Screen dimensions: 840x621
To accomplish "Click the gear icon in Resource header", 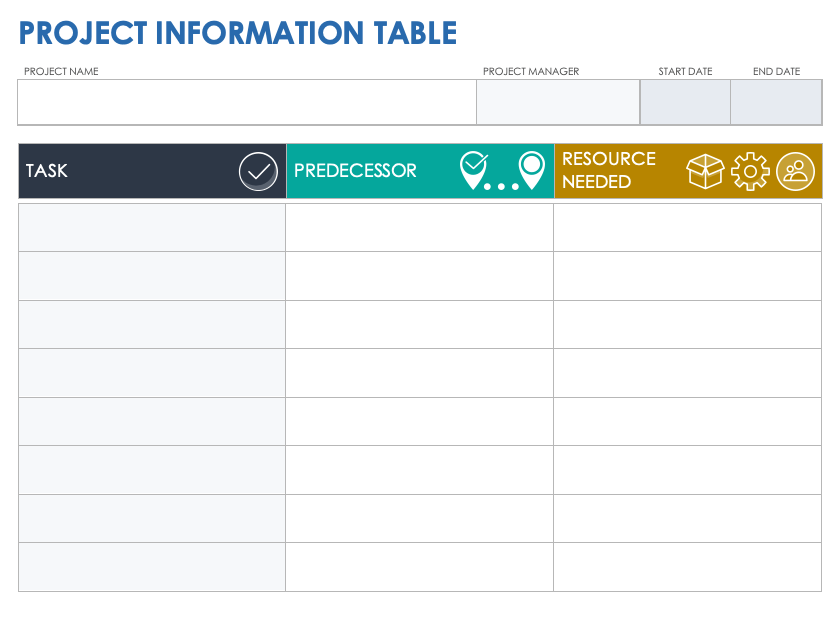I will [749, 171].
